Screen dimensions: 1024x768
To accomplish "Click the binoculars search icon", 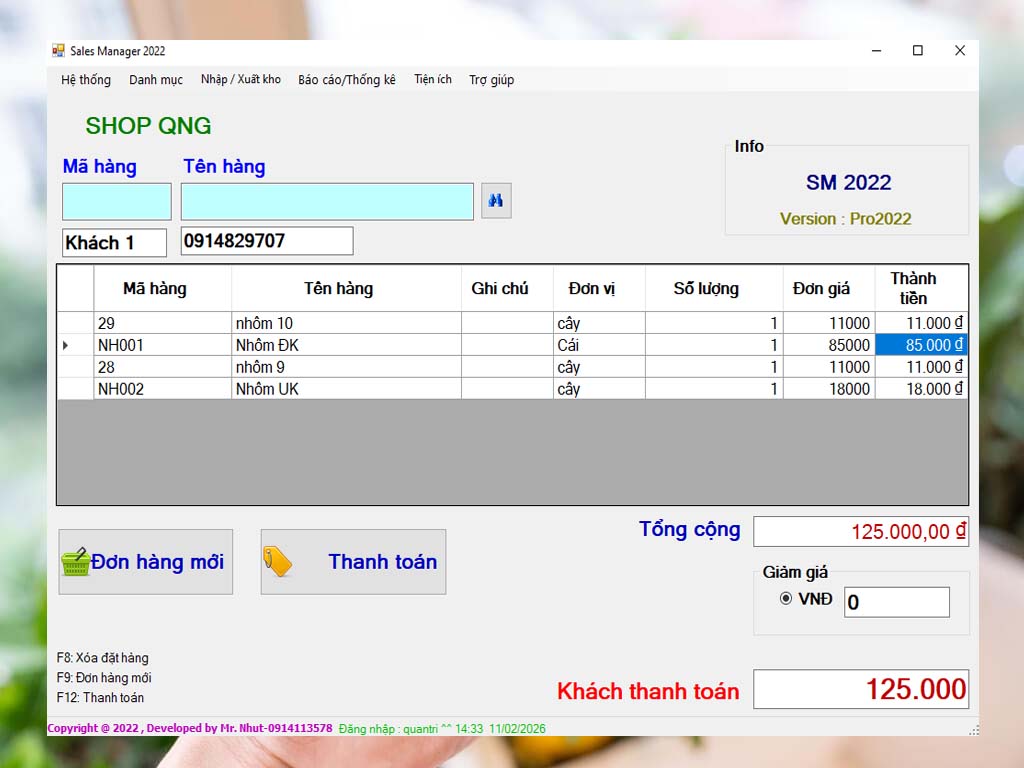I will pos(495,201).
